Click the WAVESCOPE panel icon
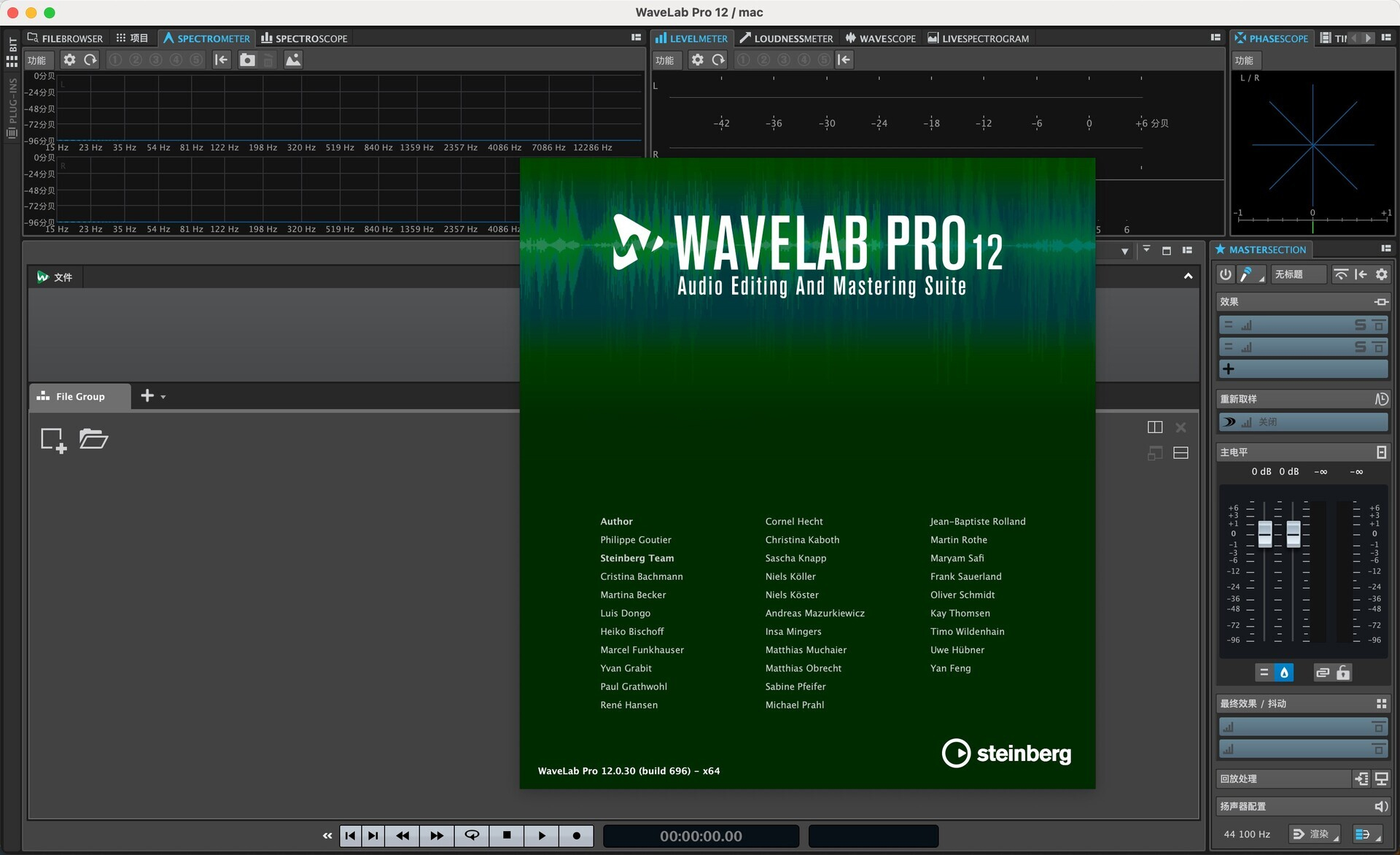The height and width of the screenshot is (855, 1400). [850, 38]
